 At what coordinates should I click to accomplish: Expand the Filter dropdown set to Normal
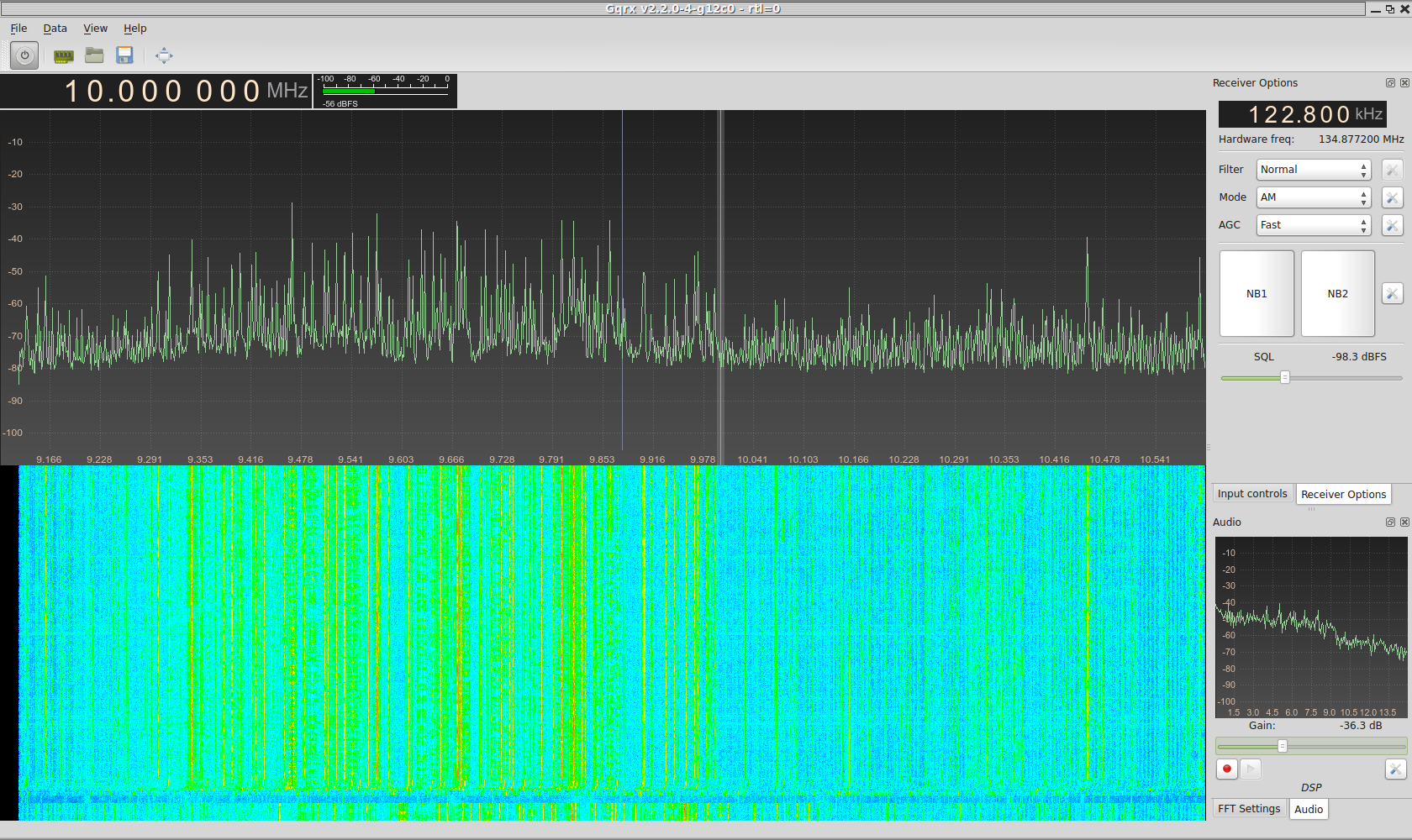coord(1313,170)
